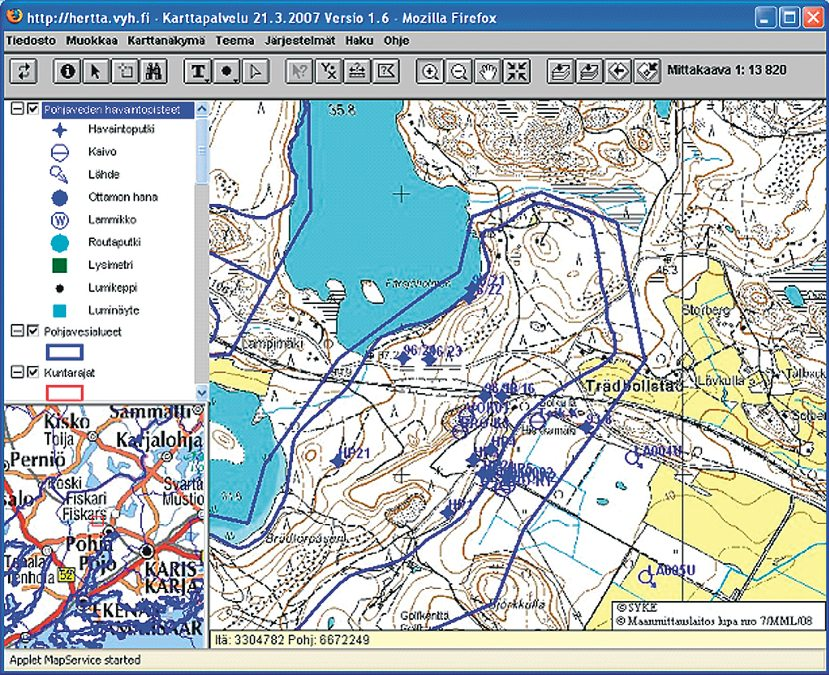Image resolution: width=829 pixels, height=675 pixels.
Task: Open the Haku menu
Action: tap(360, 41)
